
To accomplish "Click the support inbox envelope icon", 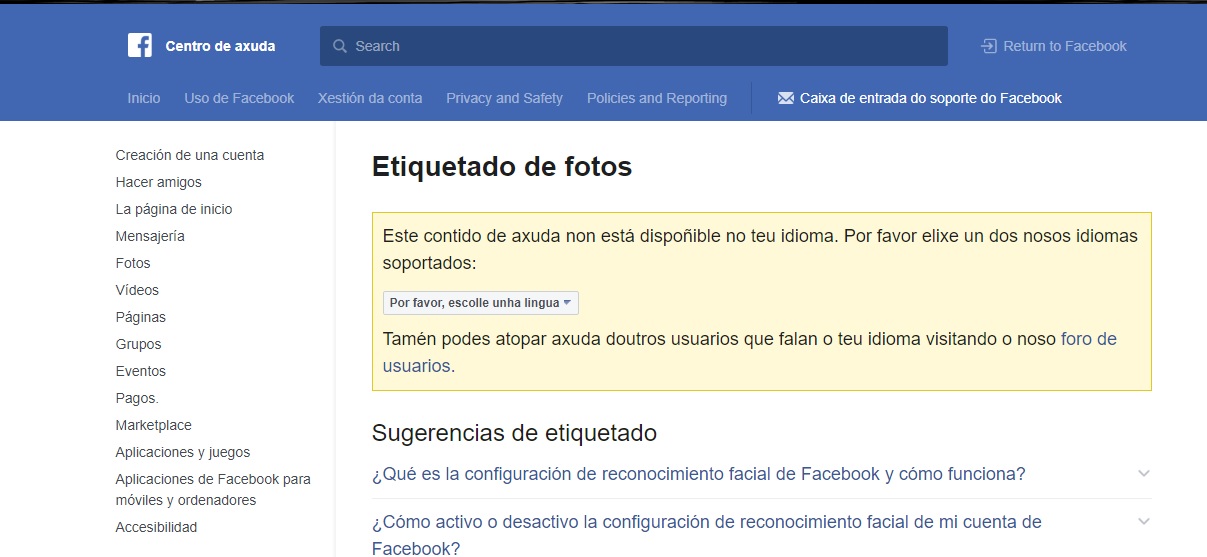I will point(785,98).
